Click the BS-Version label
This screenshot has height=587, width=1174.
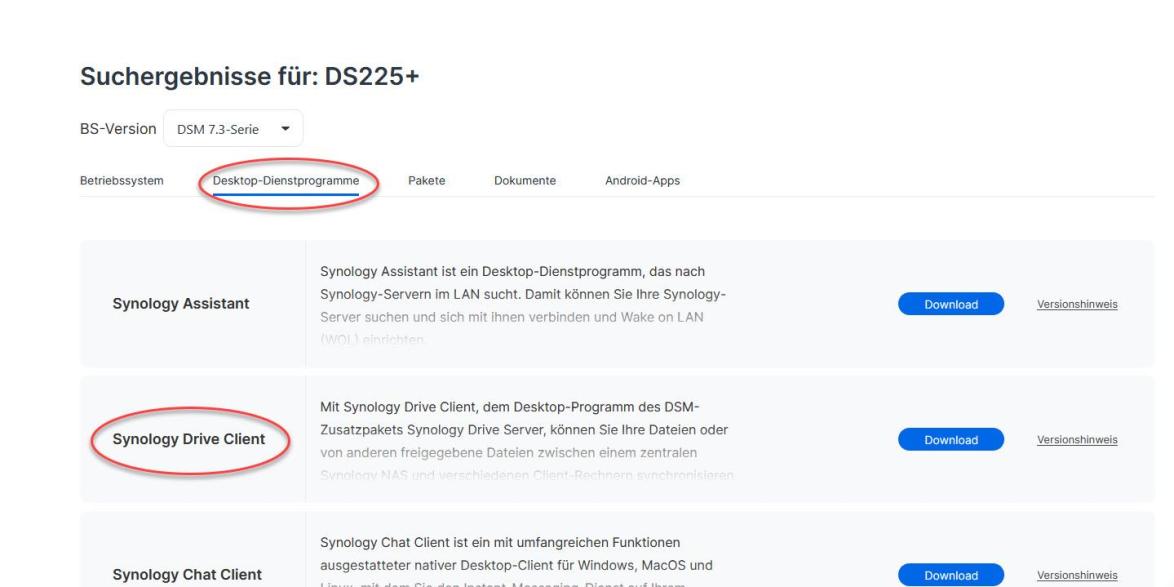[117, 130]
